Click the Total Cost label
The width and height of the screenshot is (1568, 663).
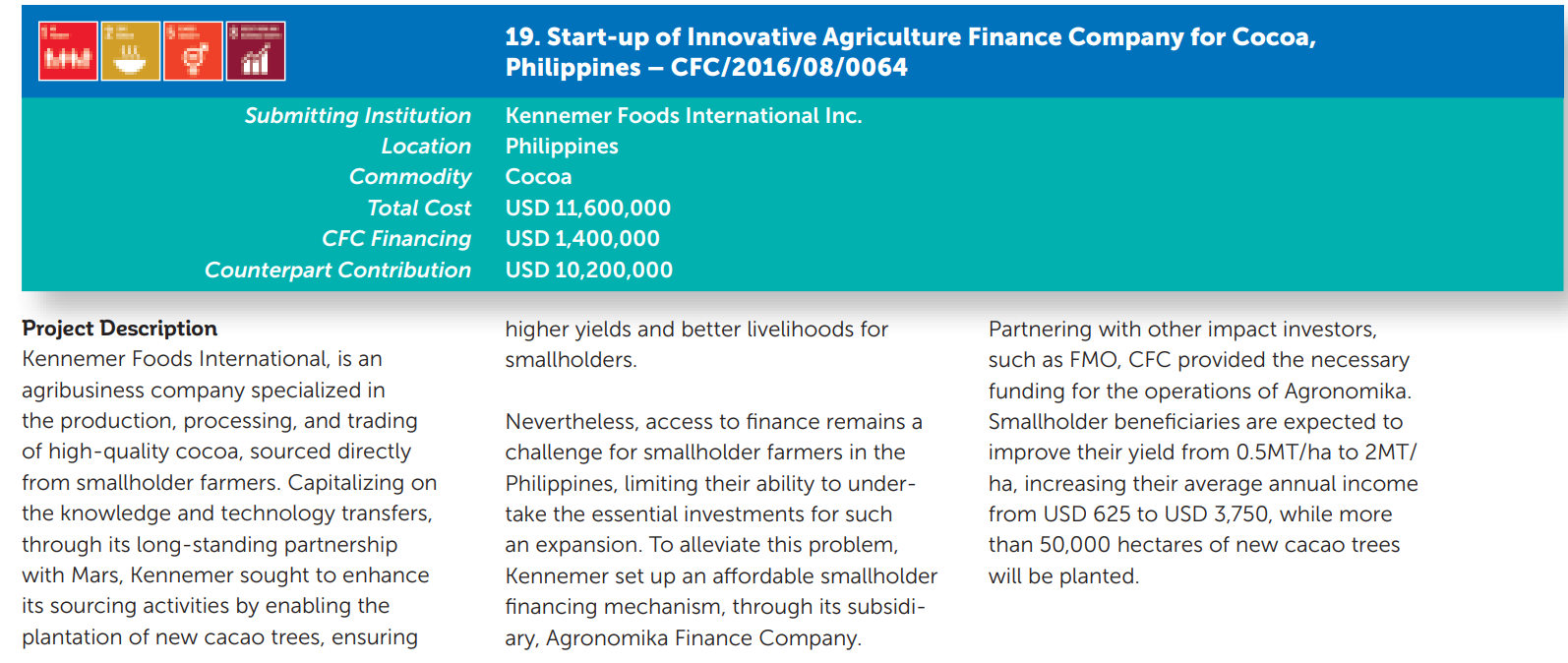419,208
